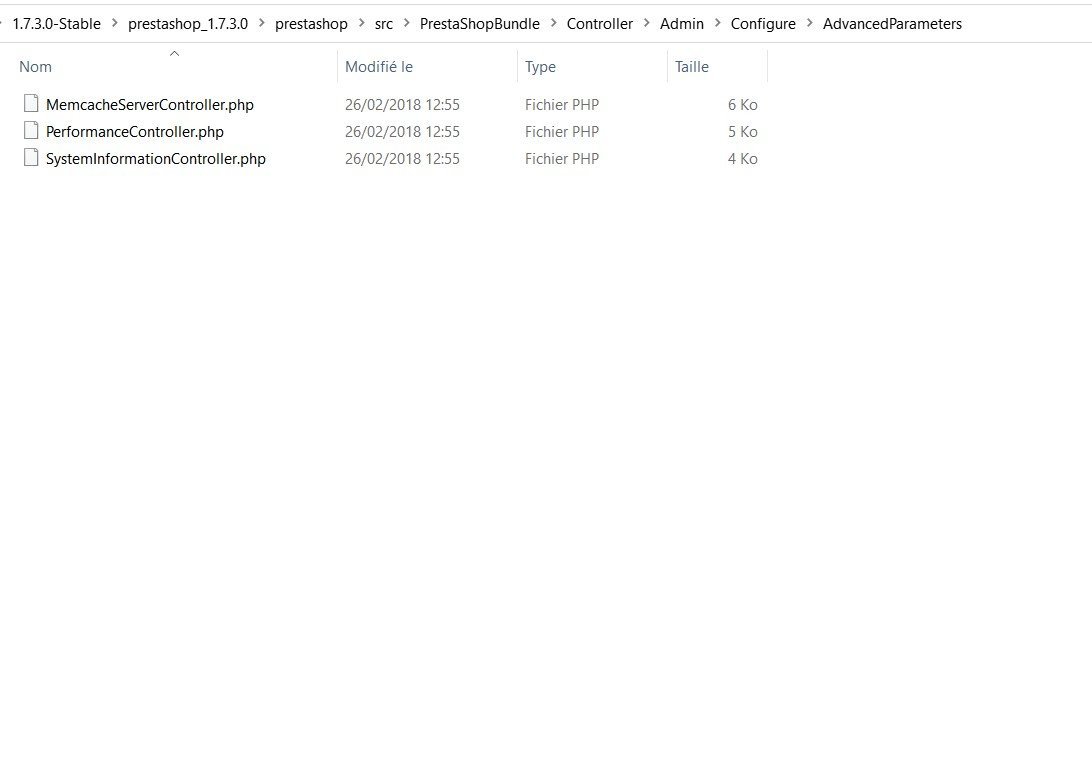1092x784 pixels.
Task: Go to src folder in breadcrumb
Action: pyautogui.click(x=384, y=24)
